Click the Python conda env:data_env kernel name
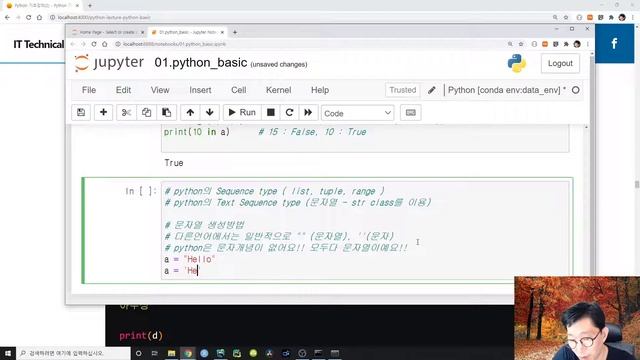Image resolution: width=640 pixels, height=360 pixels. tap(504, 90)
